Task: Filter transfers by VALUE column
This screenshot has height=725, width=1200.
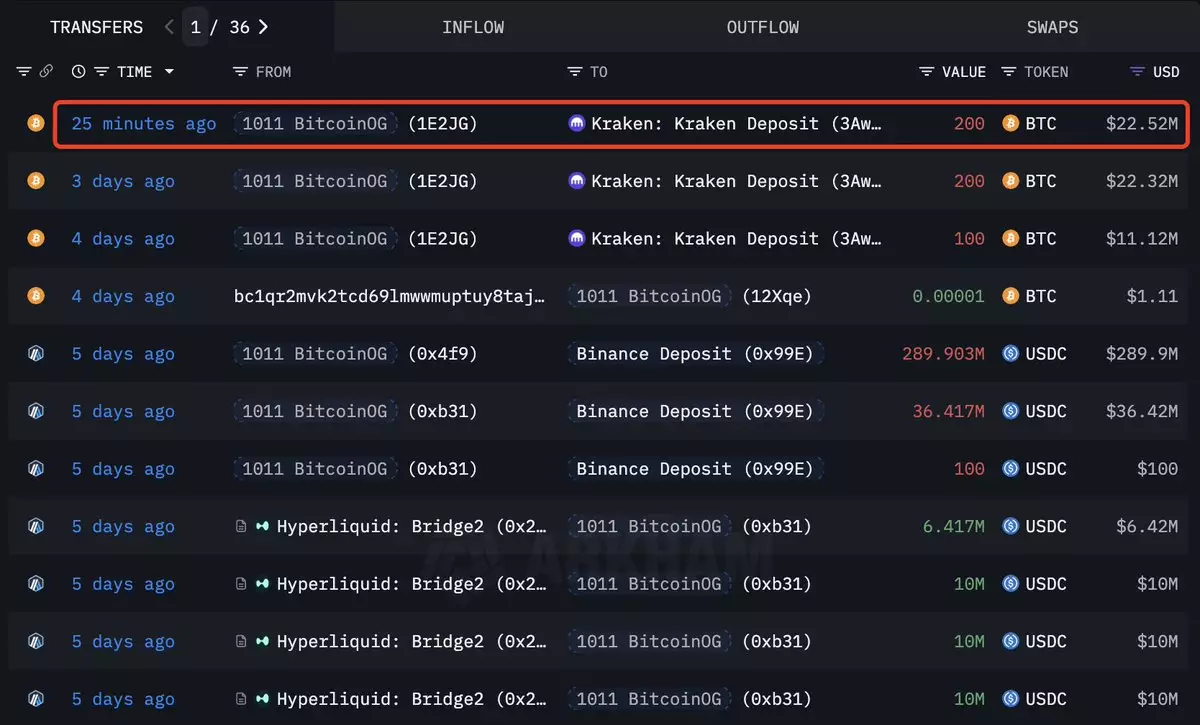Action: click(927, 72)
